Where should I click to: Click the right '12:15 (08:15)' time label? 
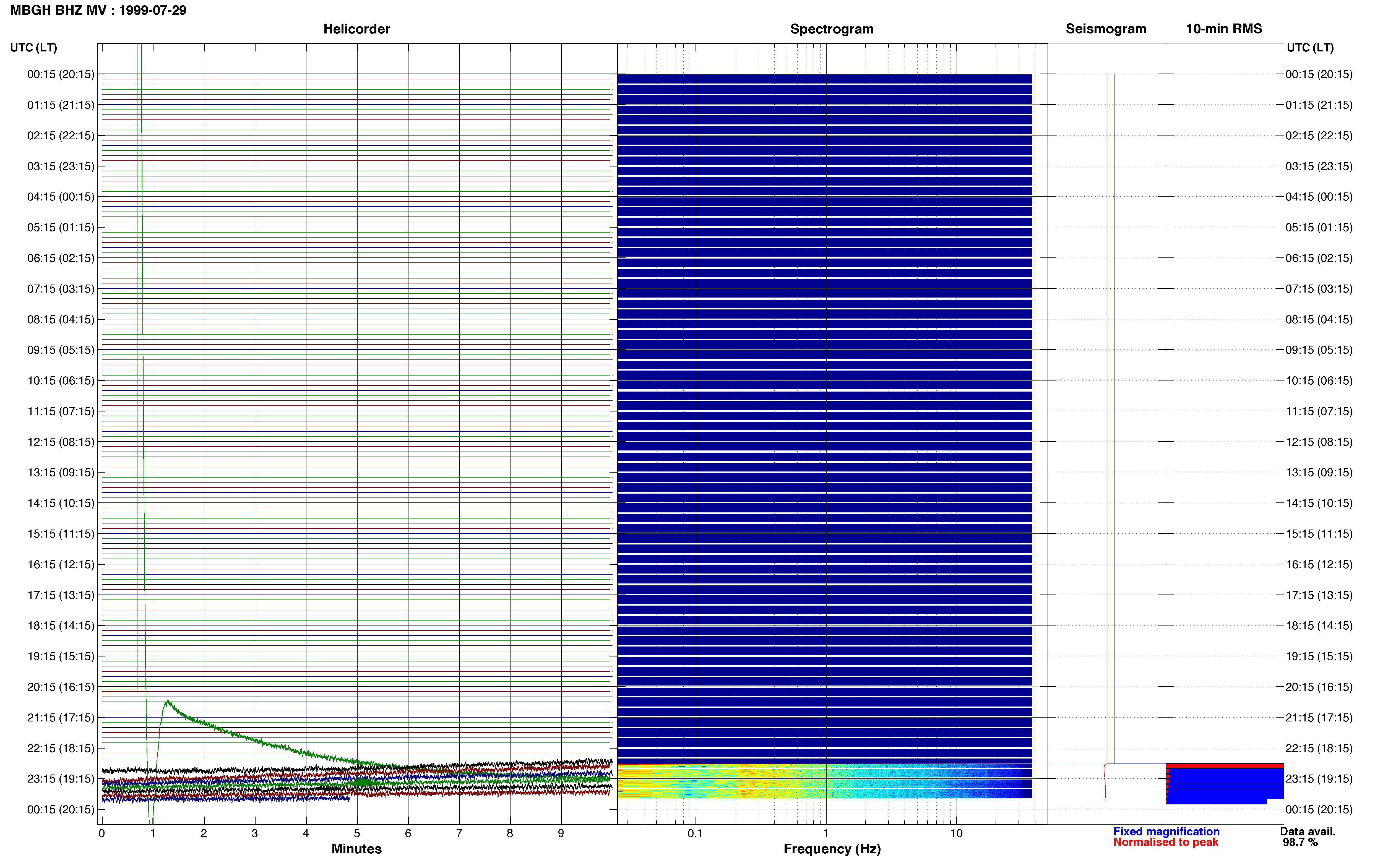pyautogui.click(x=1319, y=442)
